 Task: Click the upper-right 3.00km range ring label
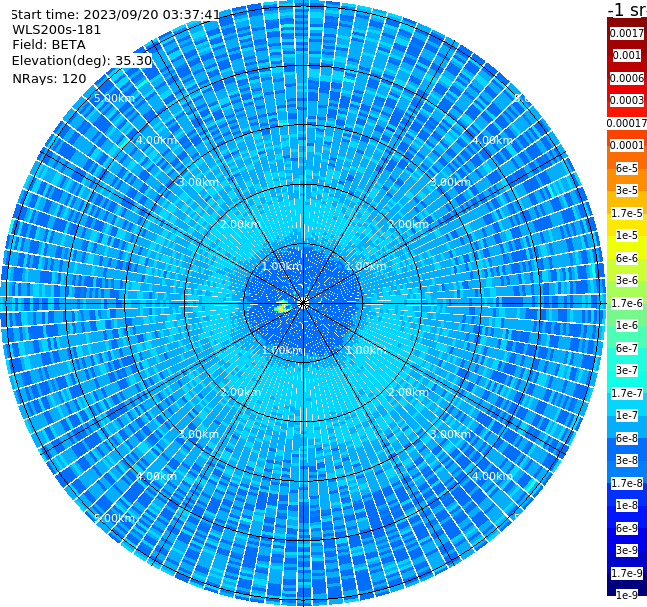[450, 182]
